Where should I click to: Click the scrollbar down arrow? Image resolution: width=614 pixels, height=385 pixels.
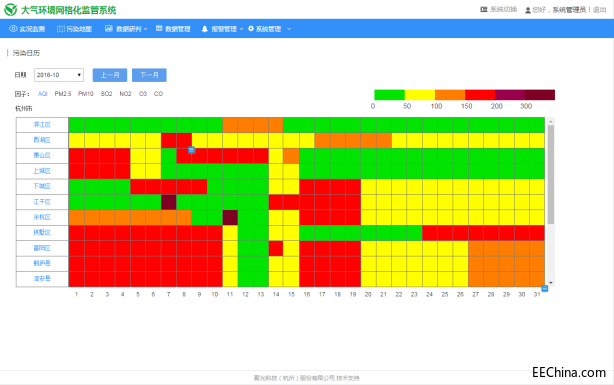(x=551, y=283)
